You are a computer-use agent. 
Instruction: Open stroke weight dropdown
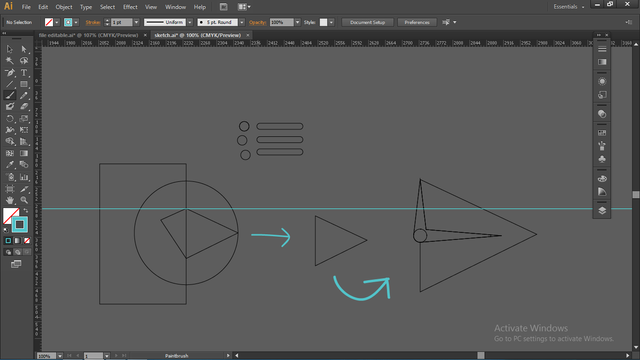pyautogui.click(x=136, y=22)
